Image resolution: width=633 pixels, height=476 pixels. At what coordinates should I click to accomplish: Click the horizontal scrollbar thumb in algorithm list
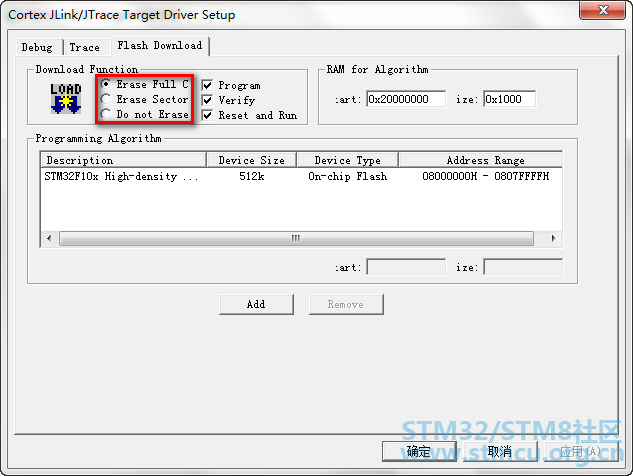[296, 238]
